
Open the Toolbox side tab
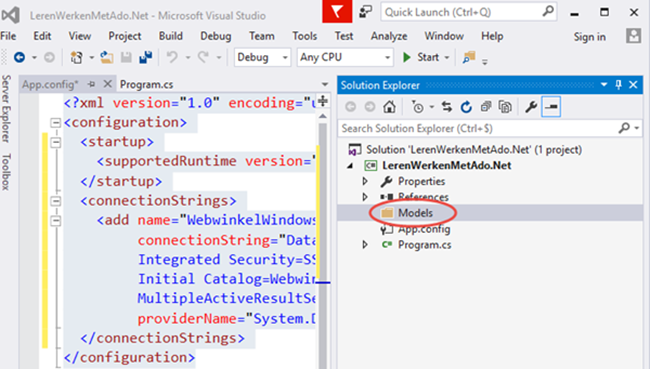tap(6, 172)
